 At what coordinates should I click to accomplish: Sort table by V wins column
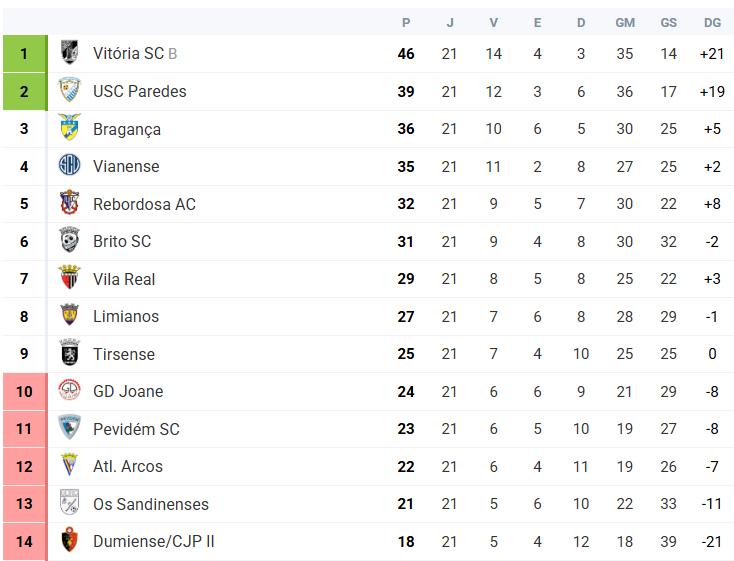(493, 22)
